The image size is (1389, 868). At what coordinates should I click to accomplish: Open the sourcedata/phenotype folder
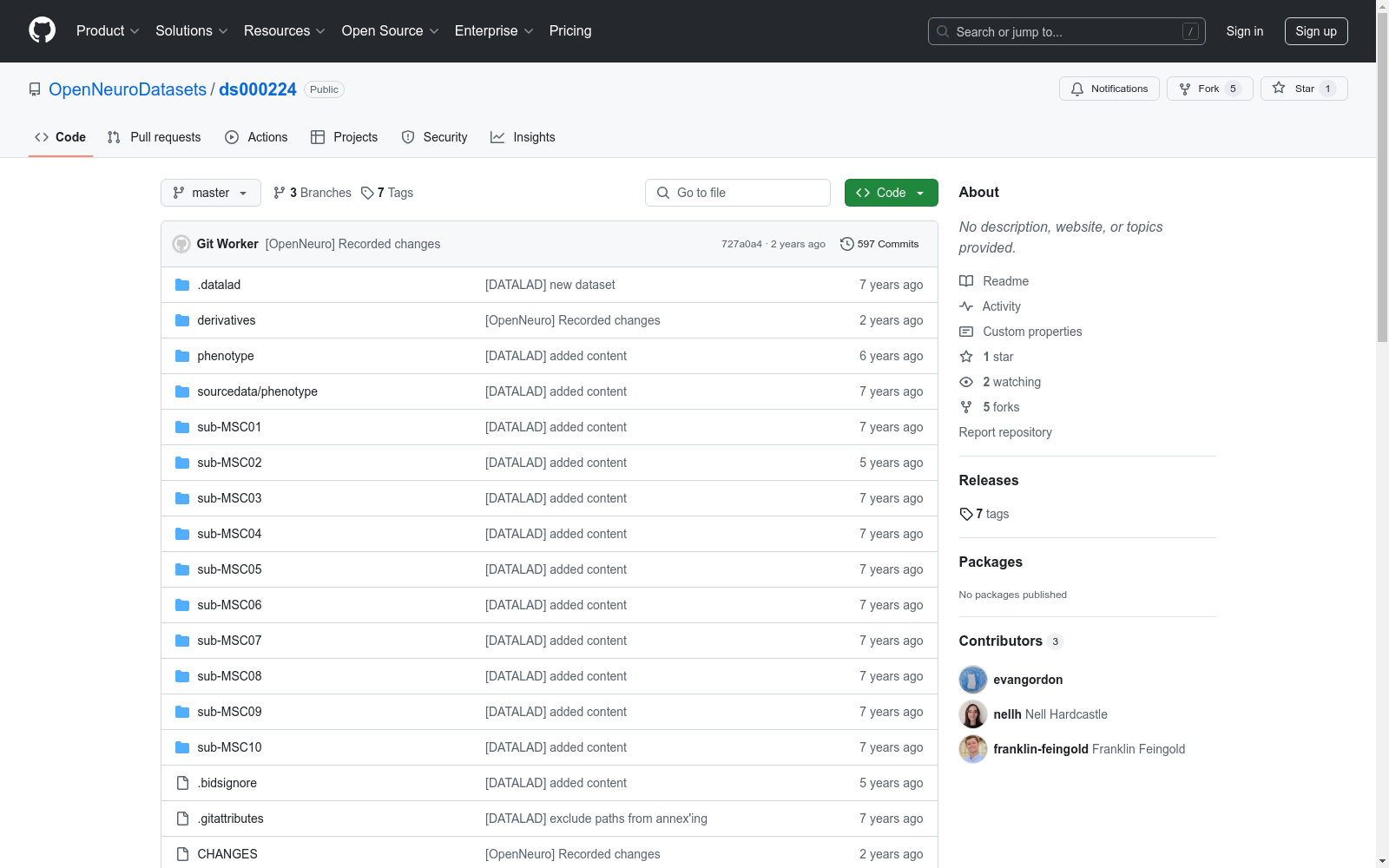257,391
